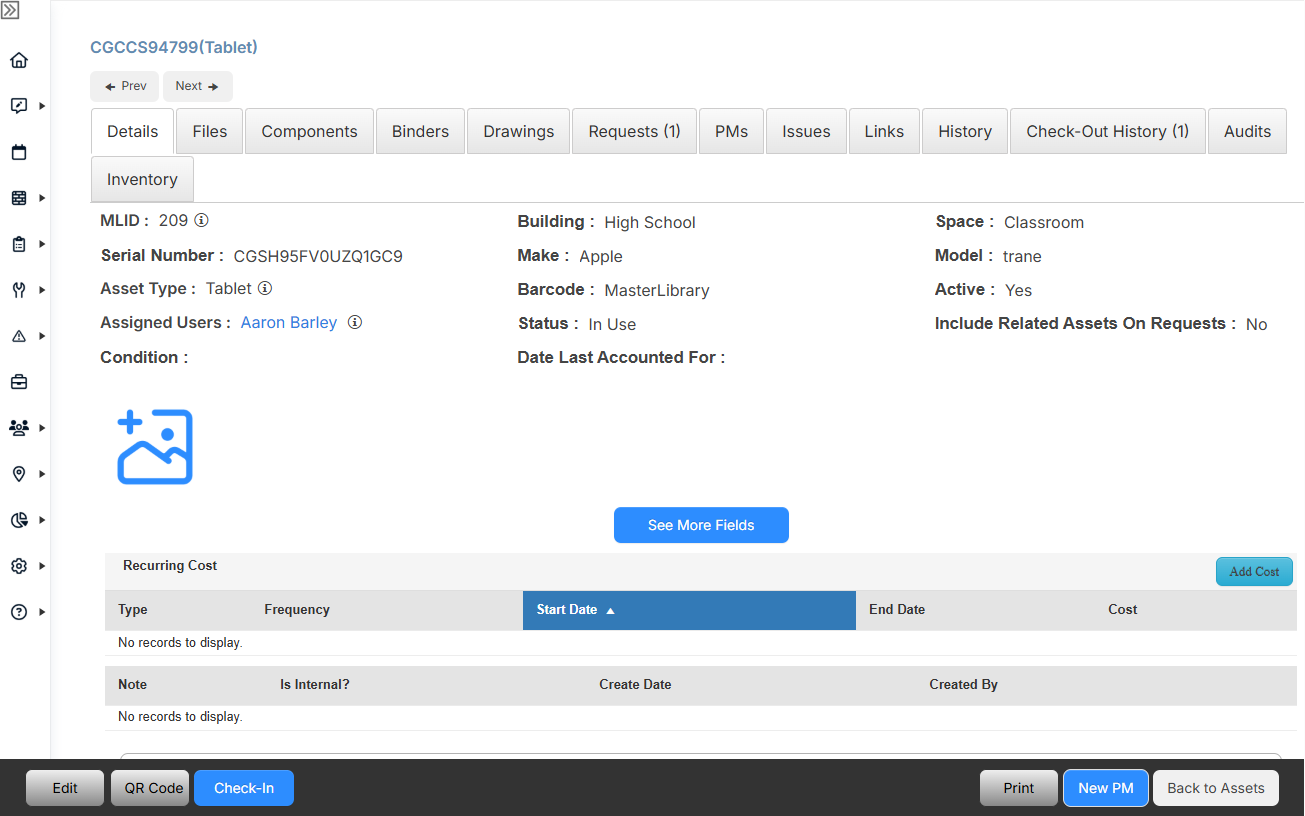The height and width of the screenshot is (816, 1305).
Task: Open the Home dashboard from the sidebar
Action: point(18,60)
